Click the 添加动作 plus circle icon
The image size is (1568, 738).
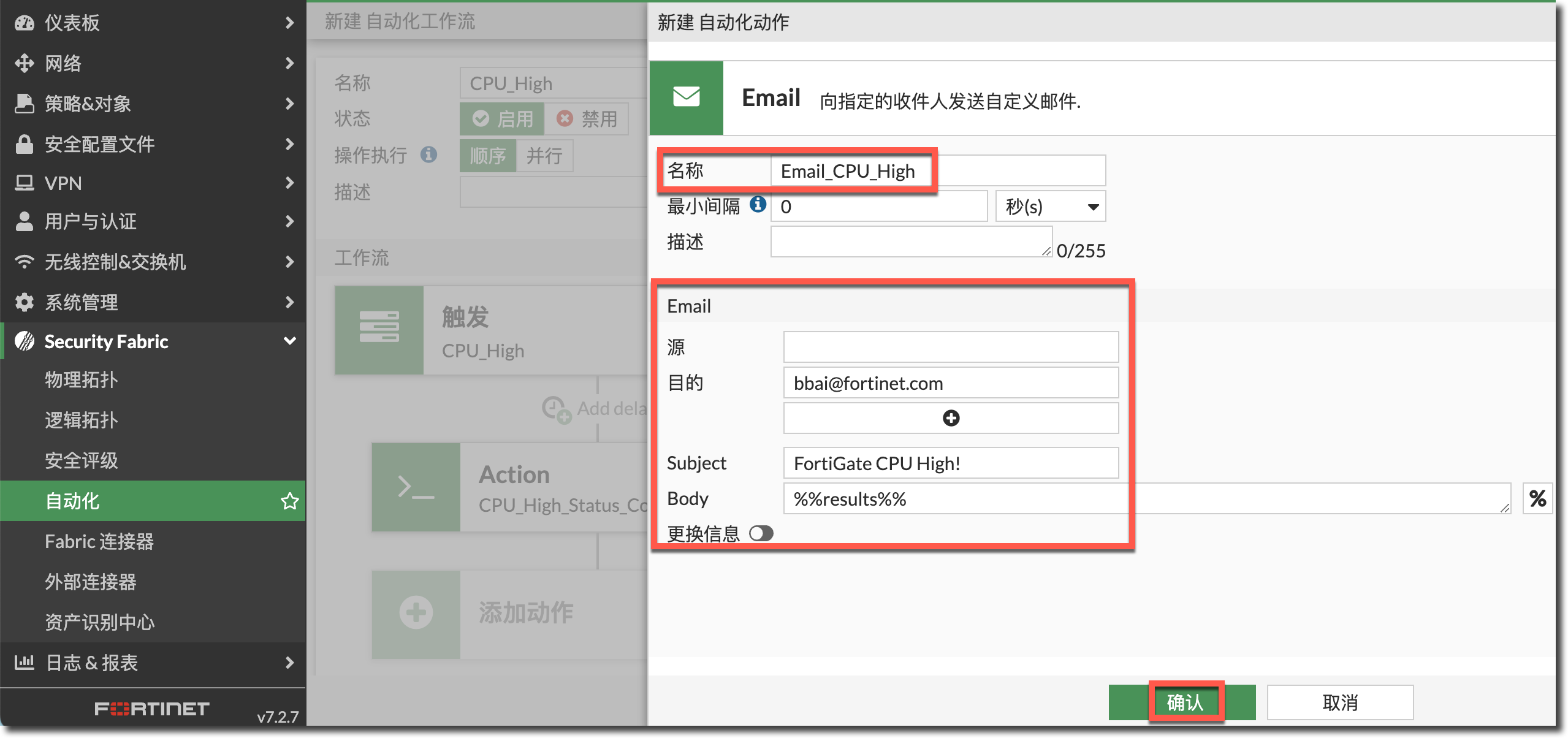pyautogui.click(x=416, y=613)
